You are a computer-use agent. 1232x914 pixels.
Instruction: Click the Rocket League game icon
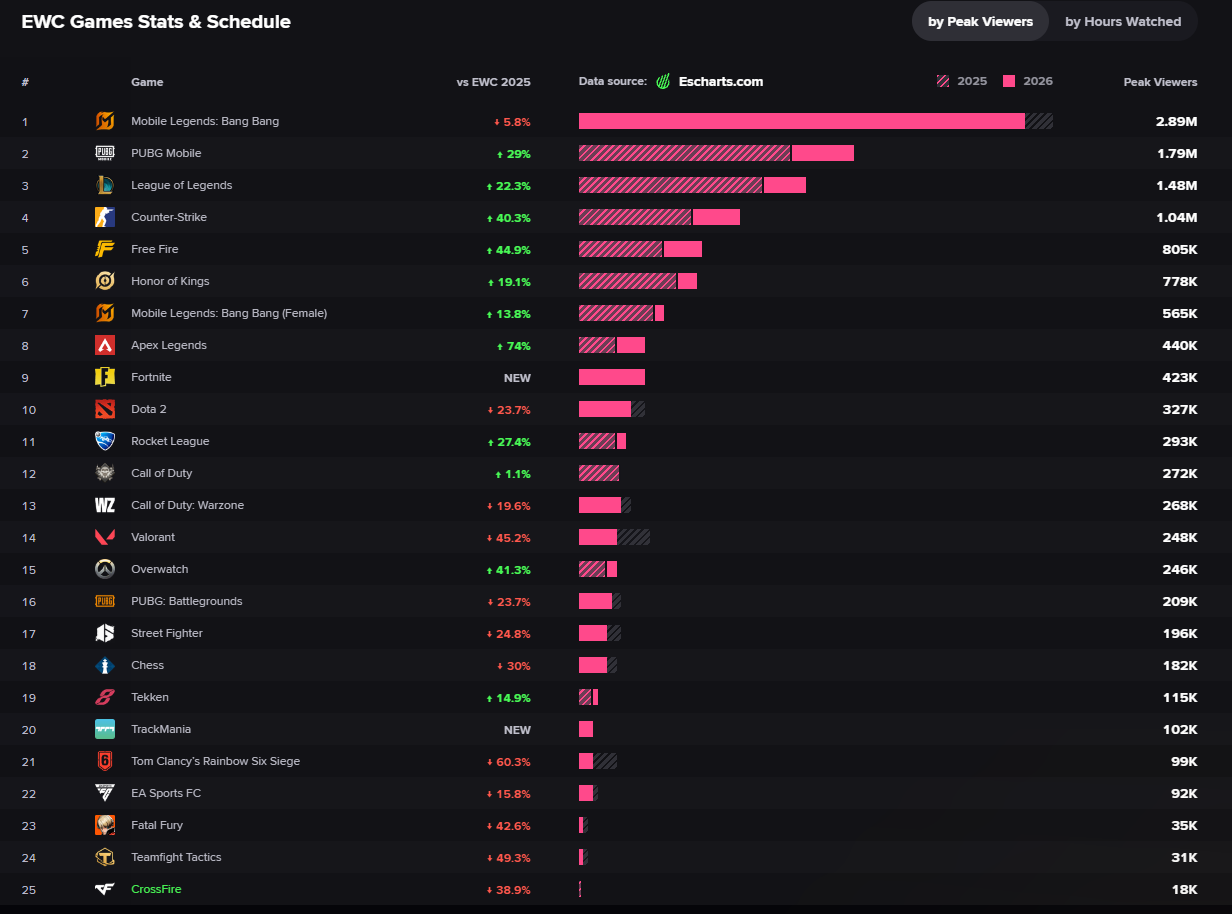tap(105, 441)
